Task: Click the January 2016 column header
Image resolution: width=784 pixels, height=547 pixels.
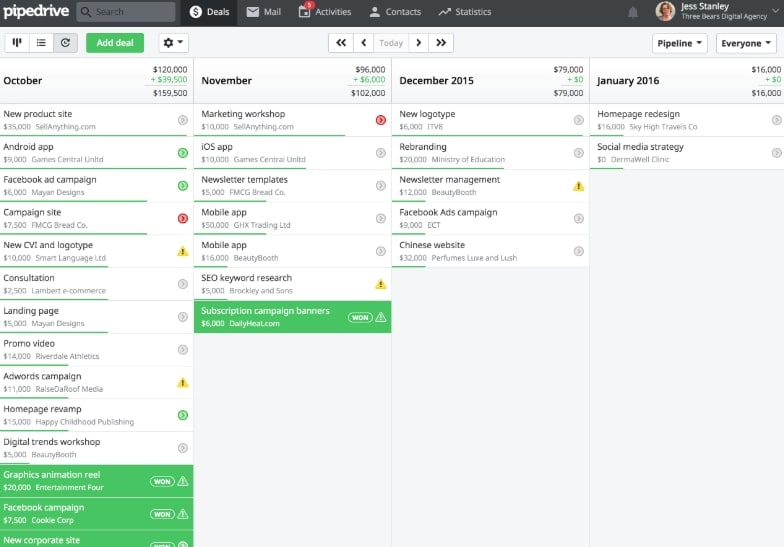Action: [688, 80]
